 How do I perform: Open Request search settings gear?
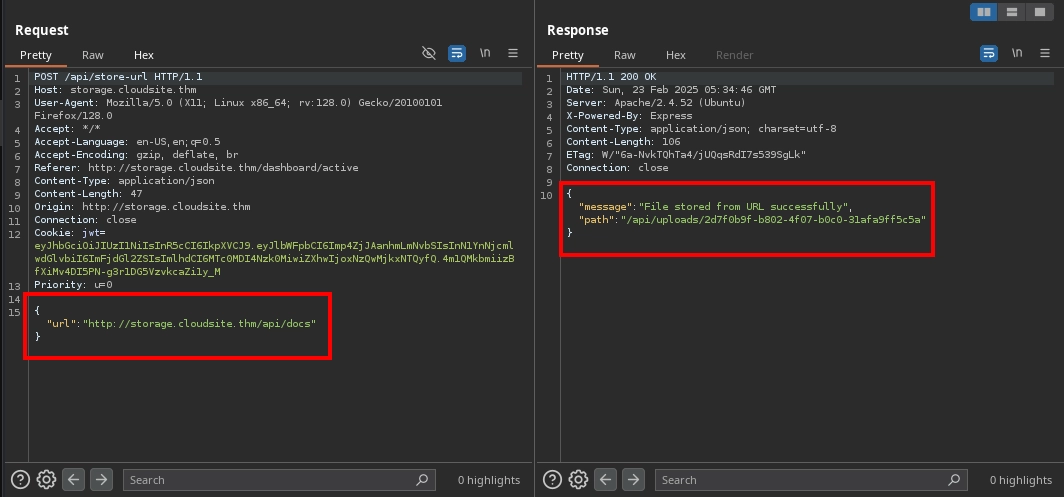click(46, 480)
